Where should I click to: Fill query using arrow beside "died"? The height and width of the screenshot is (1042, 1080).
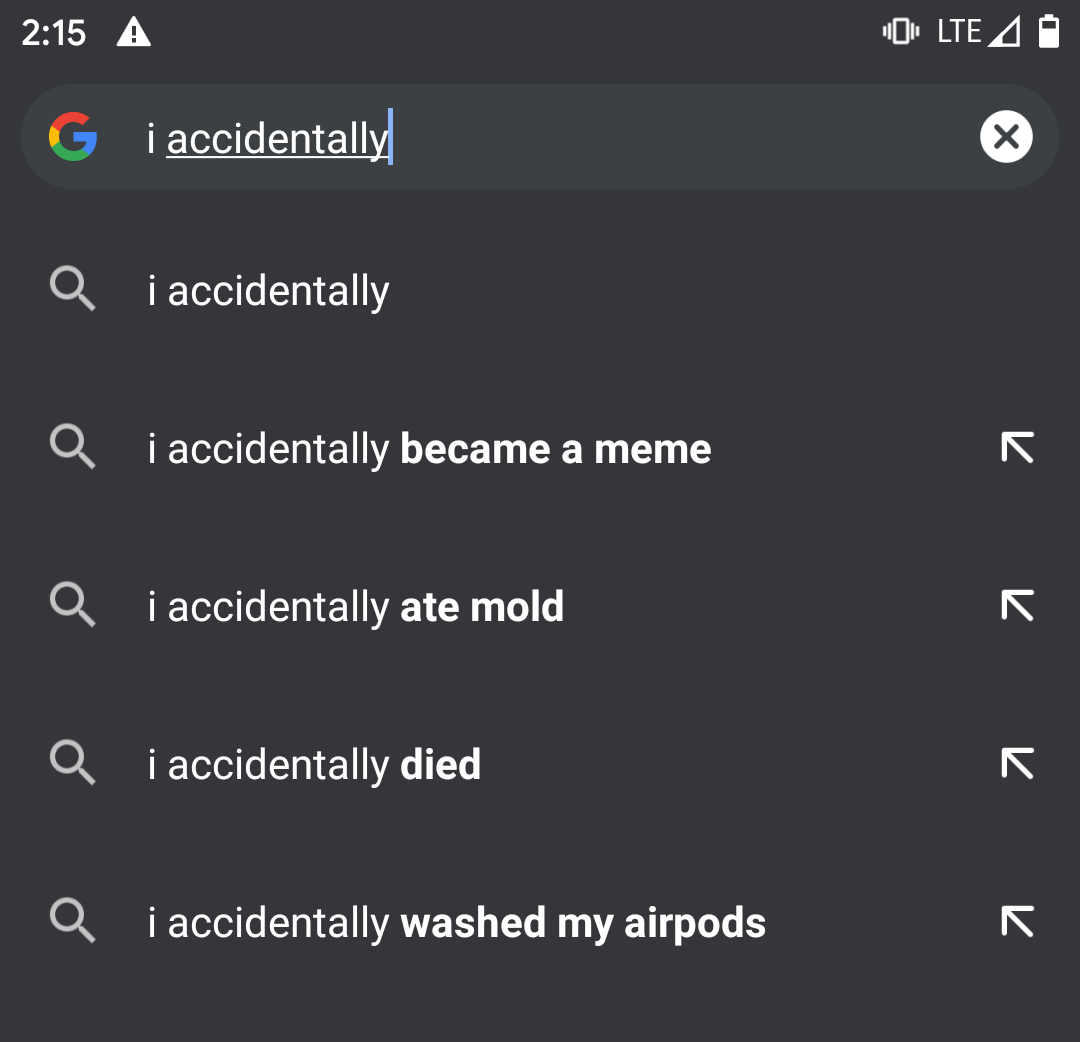click(x=1017, y=763)
